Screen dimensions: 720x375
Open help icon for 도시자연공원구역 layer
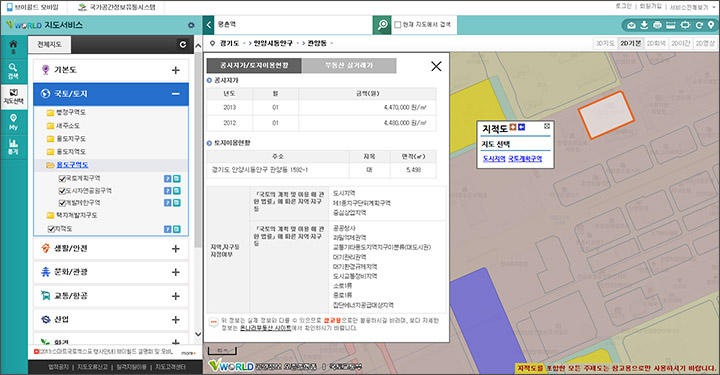(168, 190)
